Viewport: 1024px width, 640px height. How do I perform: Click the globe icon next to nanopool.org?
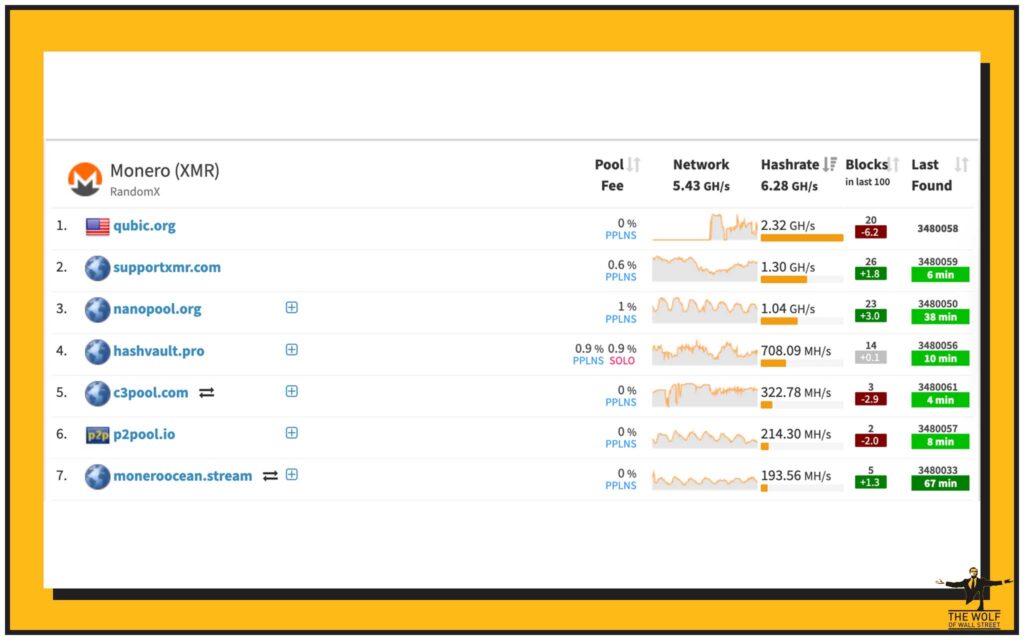97,310
